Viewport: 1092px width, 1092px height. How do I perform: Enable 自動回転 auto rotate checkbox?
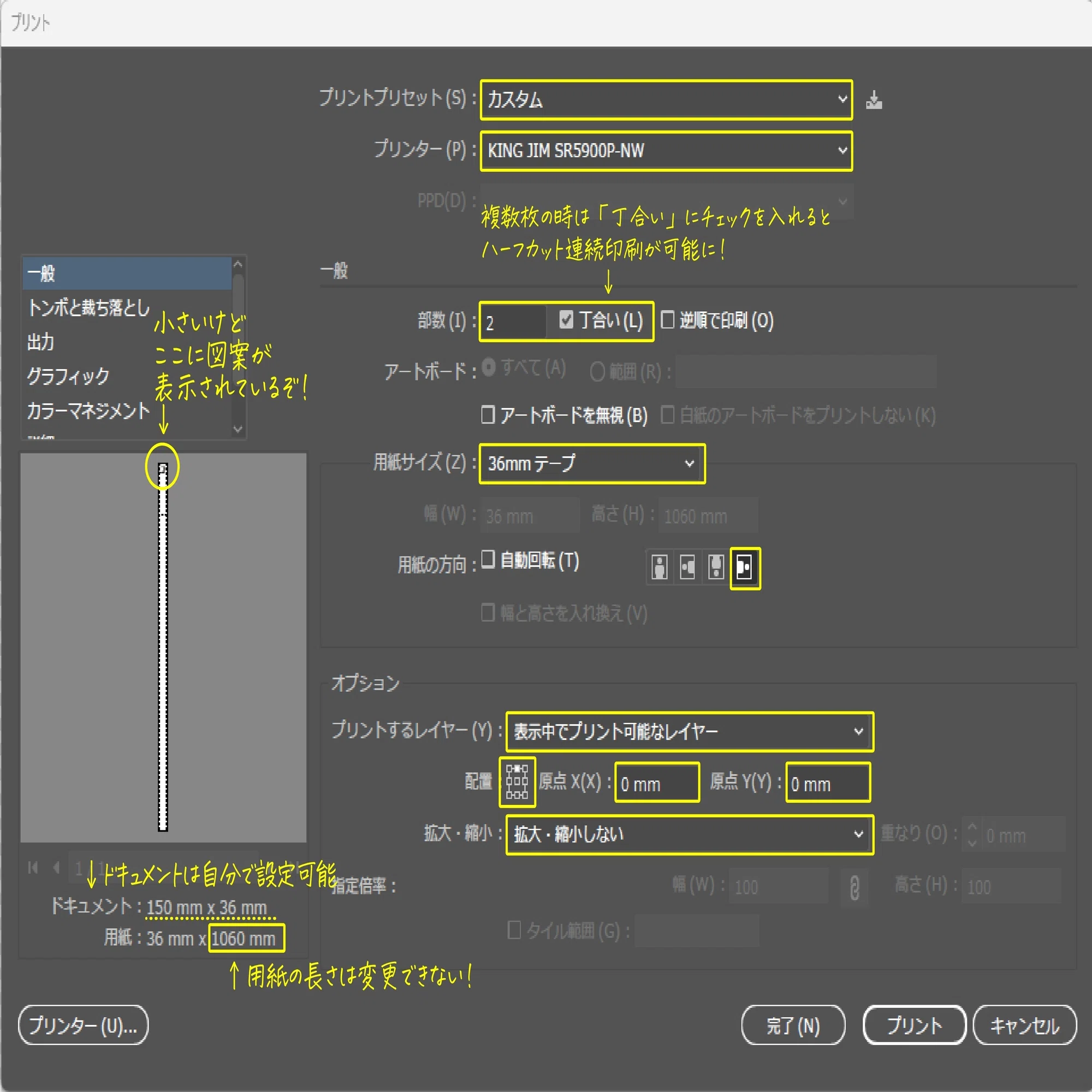488,560
